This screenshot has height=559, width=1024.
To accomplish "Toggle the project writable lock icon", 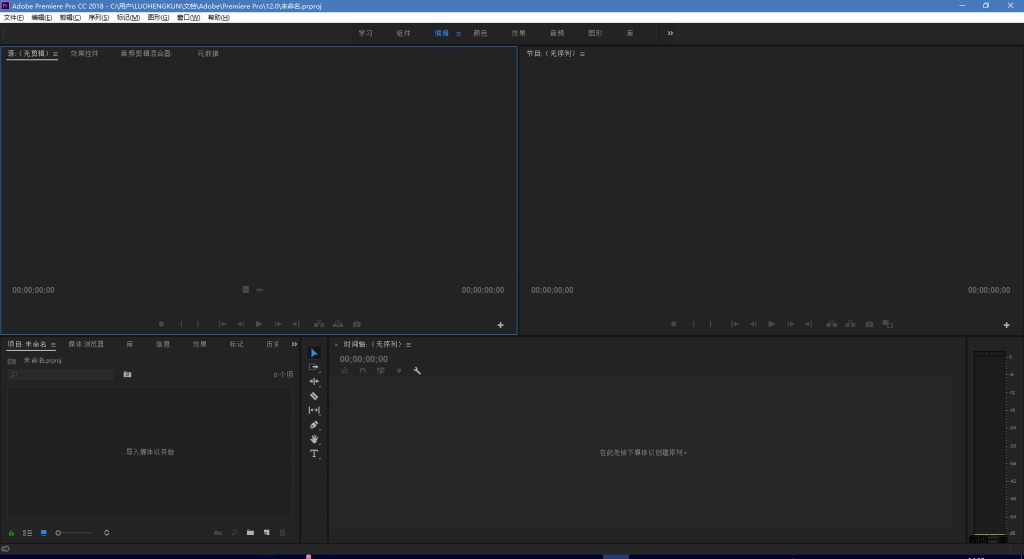I will (x=11, y=533).
